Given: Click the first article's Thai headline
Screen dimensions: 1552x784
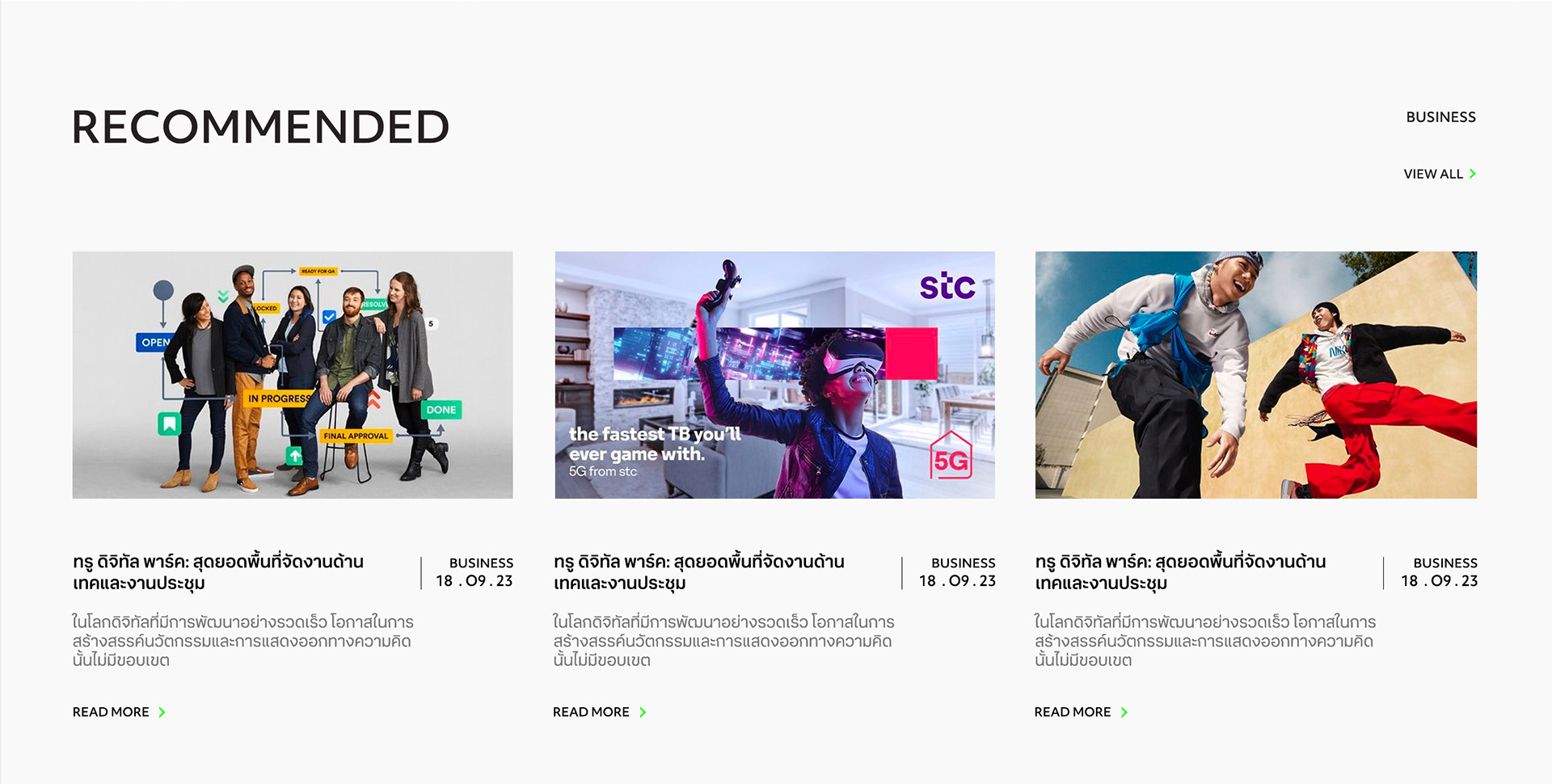Looking at the screenshot, I should click(x=218, y=572).
